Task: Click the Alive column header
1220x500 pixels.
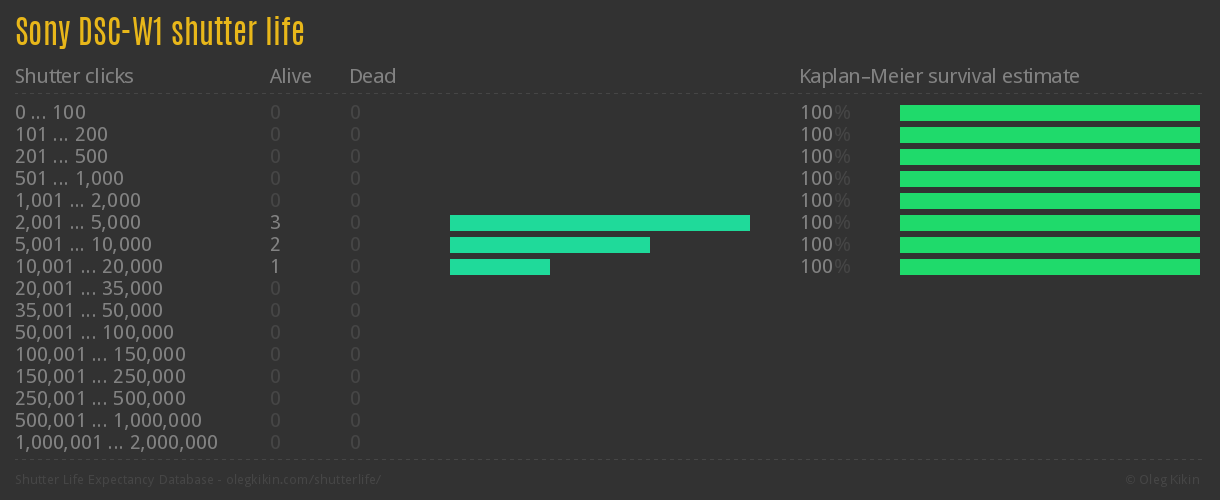Action: tap(291, 76)
